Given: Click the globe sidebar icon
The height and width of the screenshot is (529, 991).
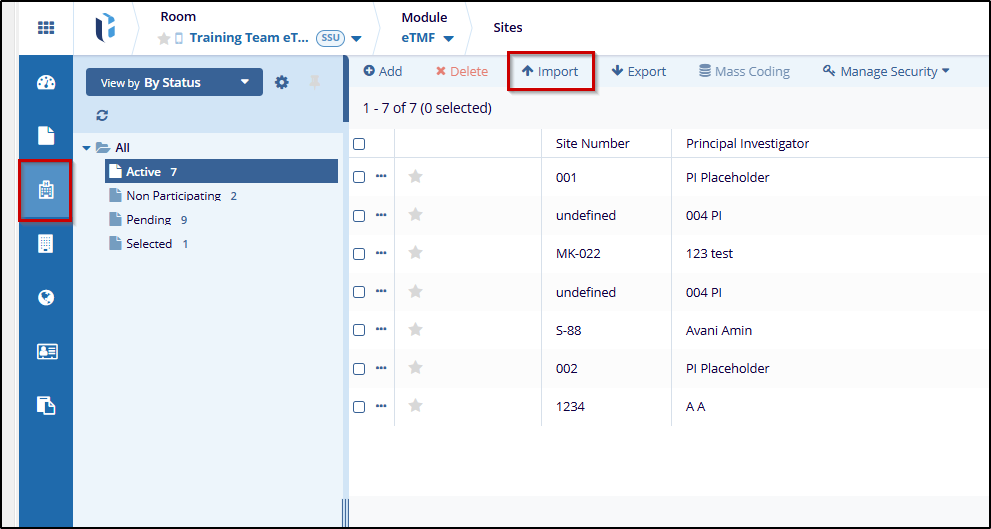Looking at the screenshot, I should [x=46, y=298].
